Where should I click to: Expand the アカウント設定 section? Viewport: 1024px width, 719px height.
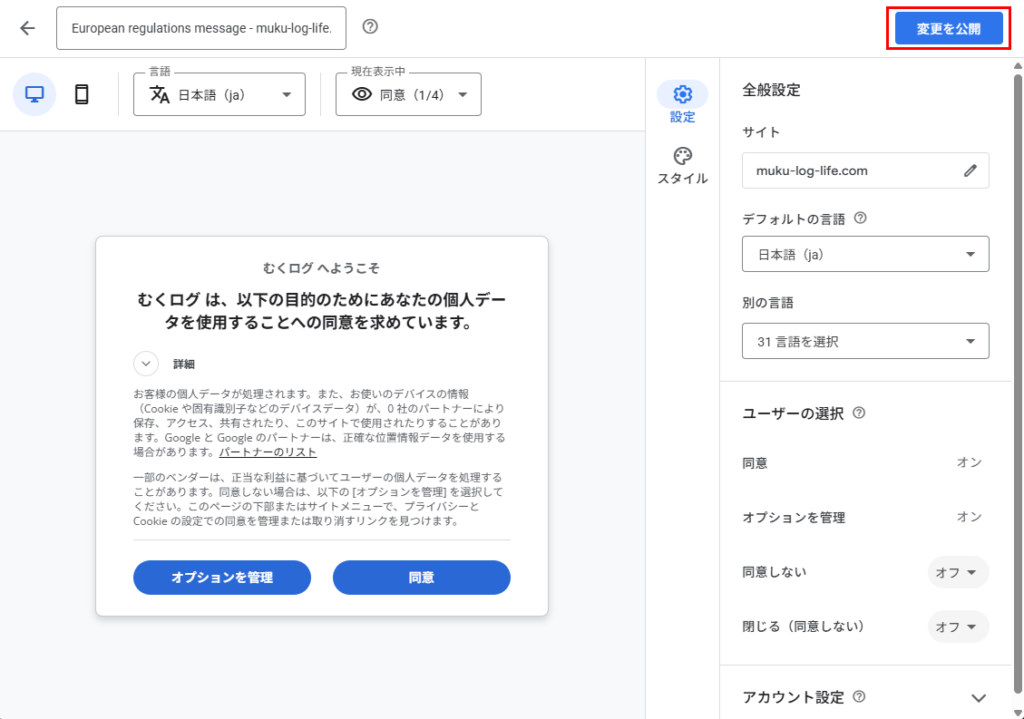[x=978, y=698]
